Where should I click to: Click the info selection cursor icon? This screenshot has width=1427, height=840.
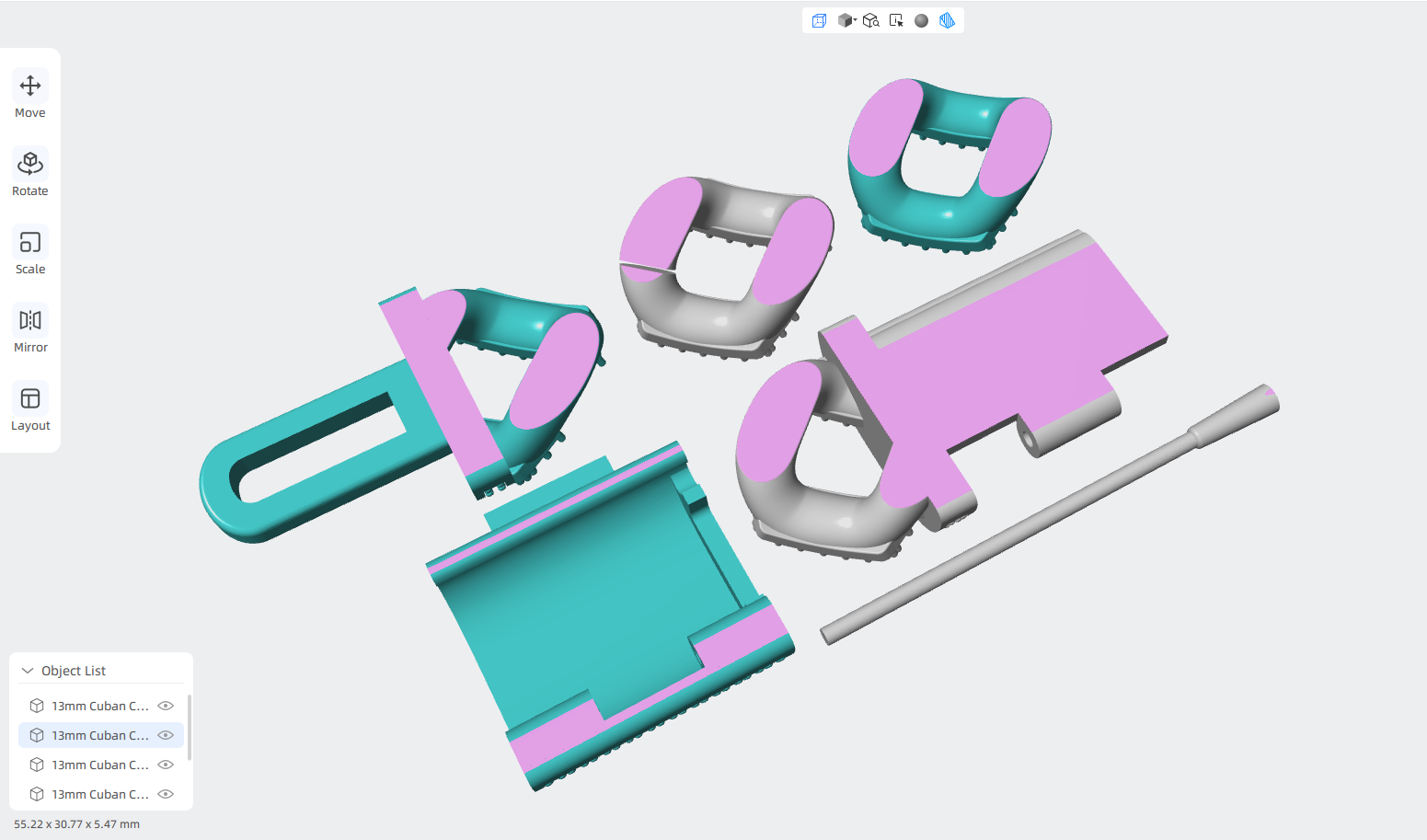(x=896, y=20)
